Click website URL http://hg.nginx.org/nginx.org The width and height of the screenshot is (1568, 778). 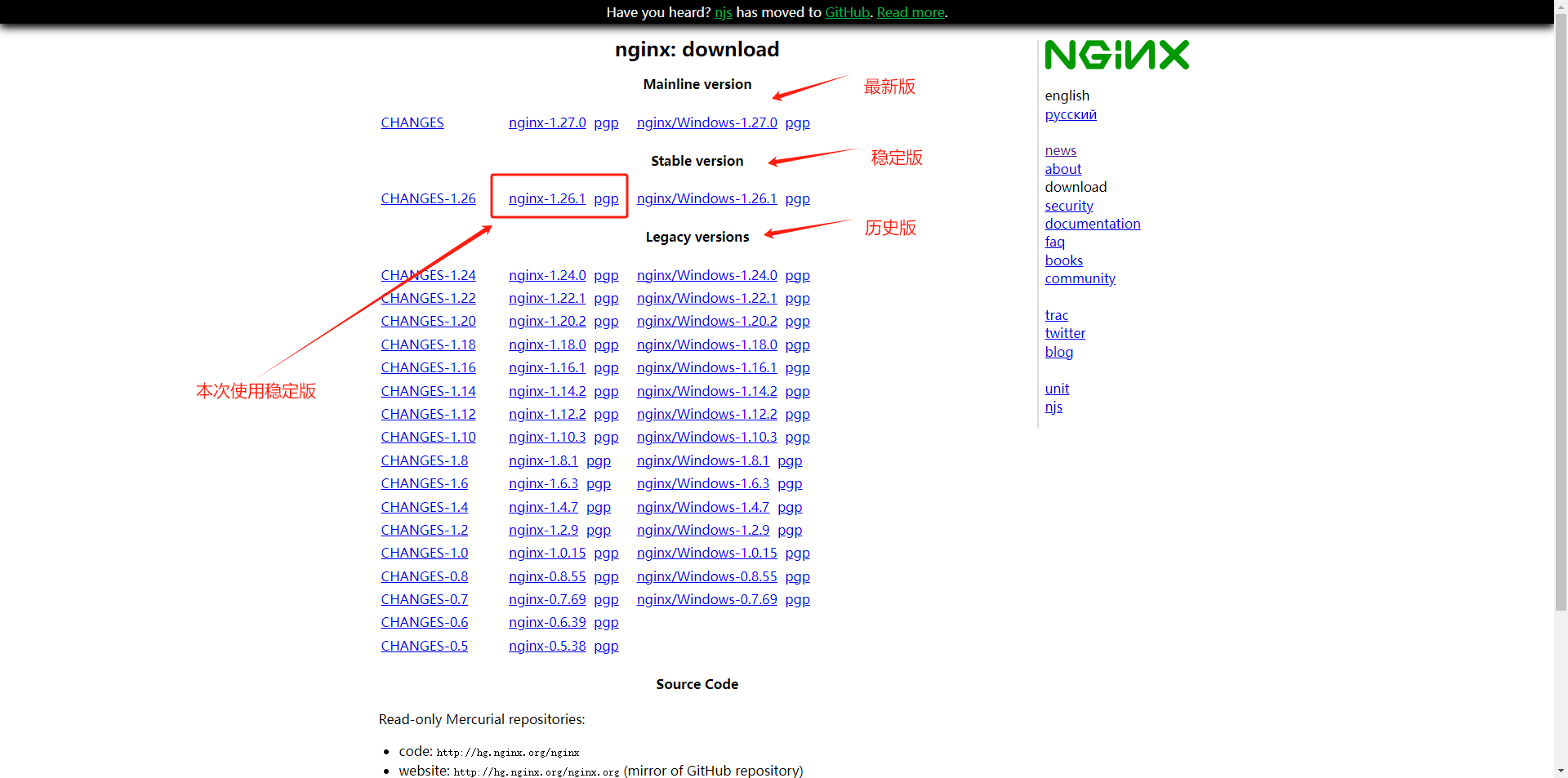[x=537, y=771]
